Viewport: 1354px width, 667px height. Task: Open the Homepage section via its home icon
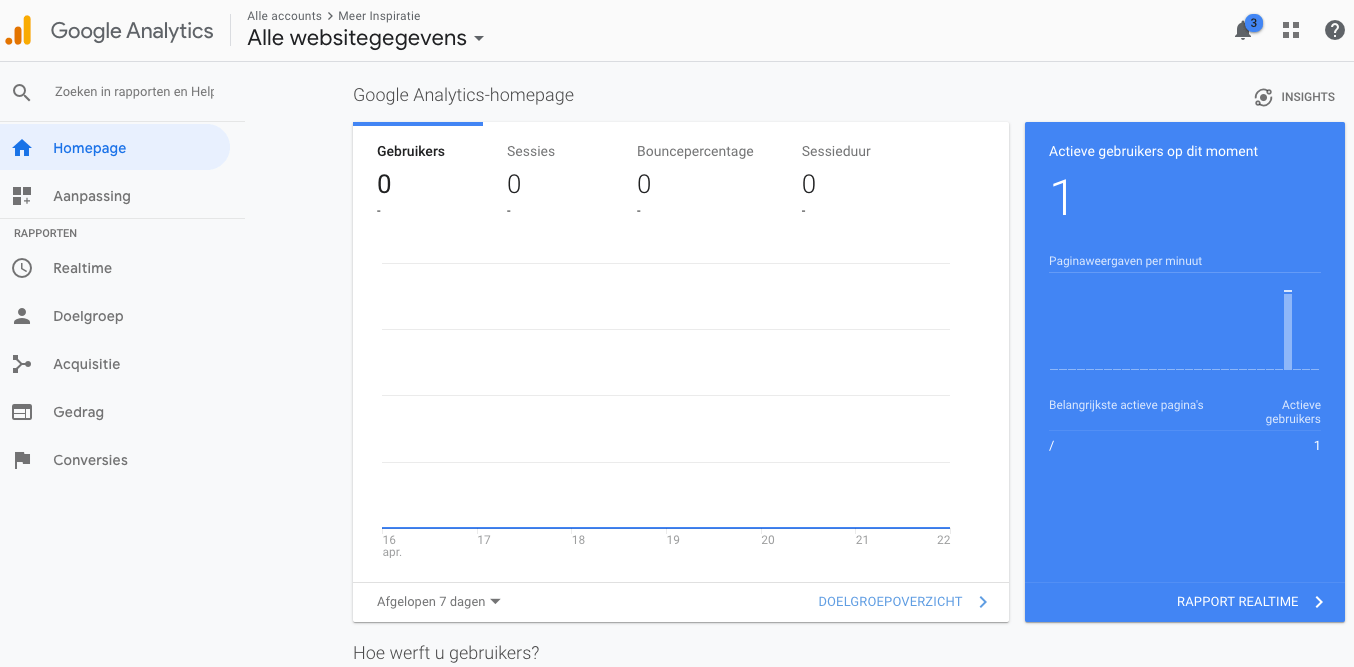pos(22,146)
